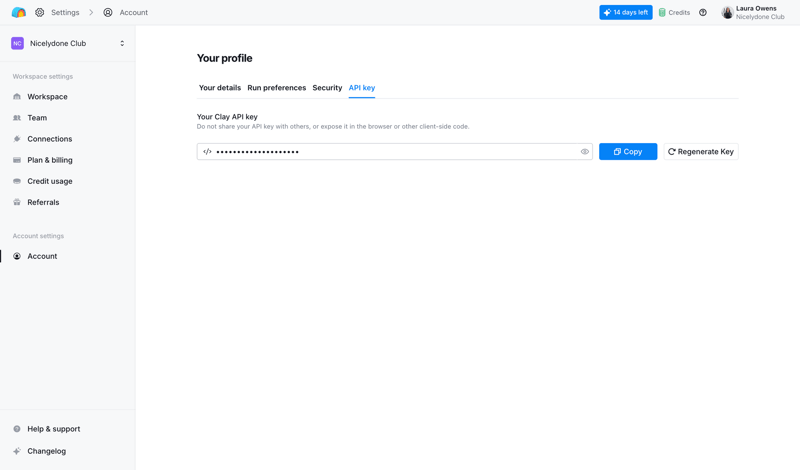800x470 pixels.
Task: Select Account in sidebar
Action: point(42,256)
